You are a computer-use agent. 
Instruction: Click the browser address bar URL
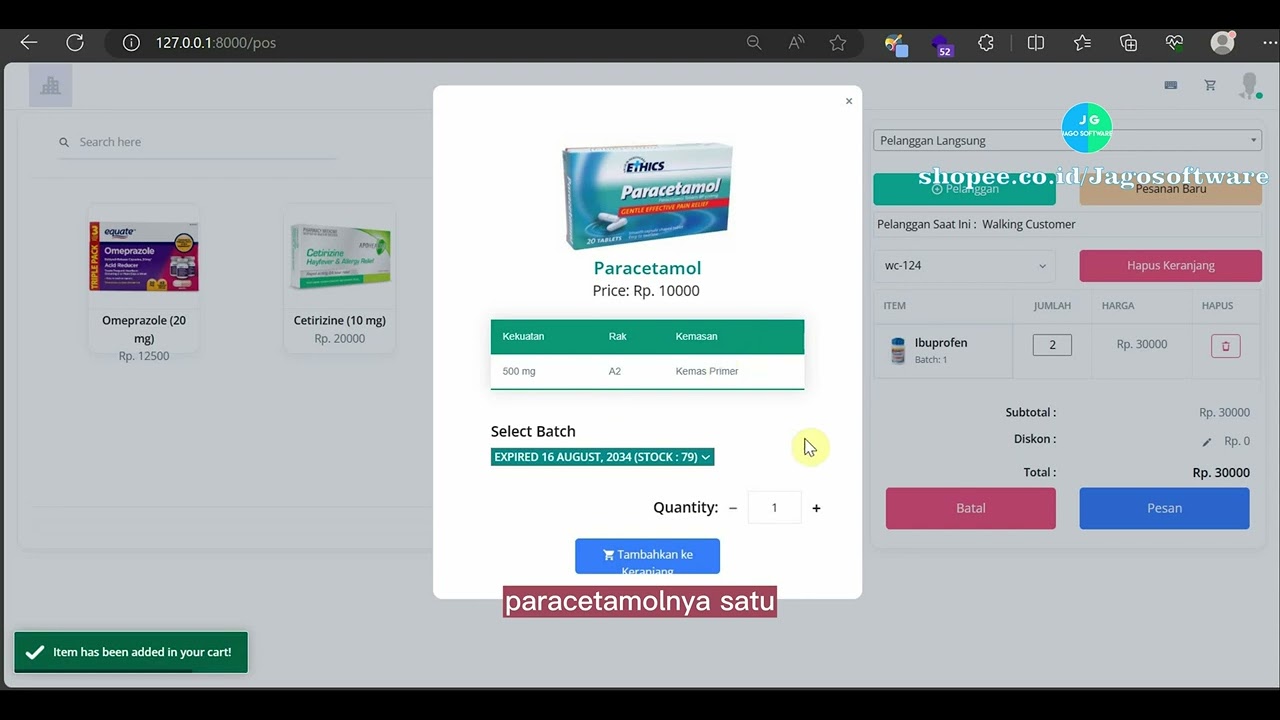215,42
